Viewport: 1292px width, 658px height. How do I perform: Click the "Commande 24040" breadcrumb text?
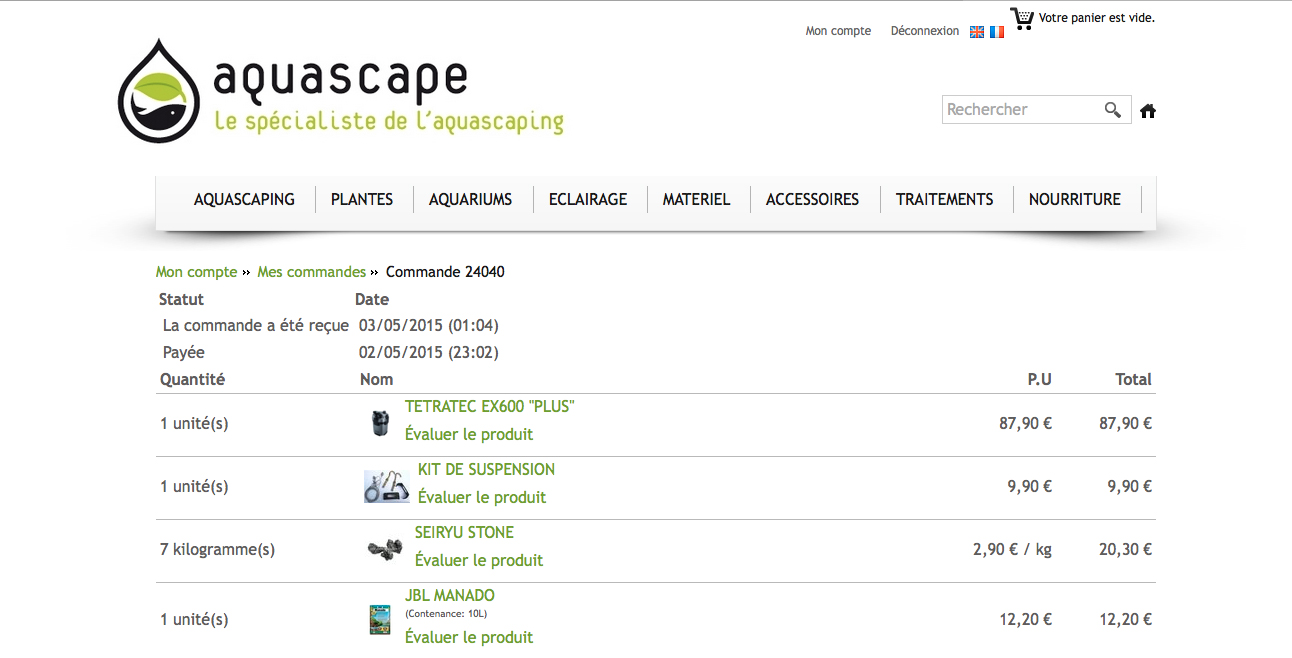(x=445, y=272)
